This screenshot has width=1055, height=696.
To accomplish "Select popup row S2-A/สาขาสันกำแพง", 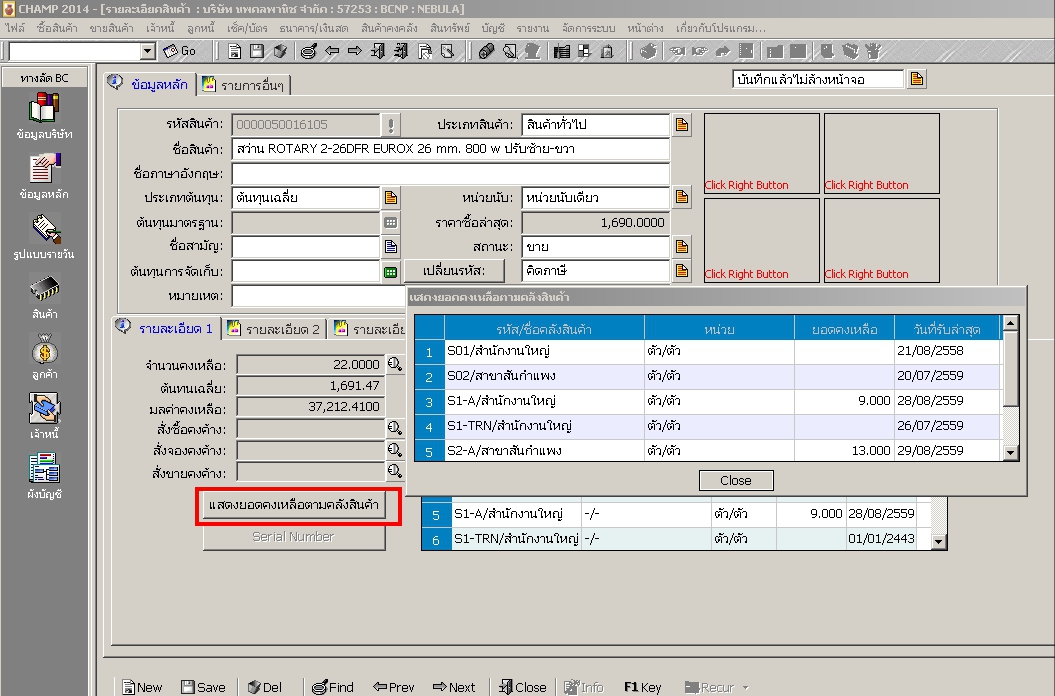I will 708,450.
